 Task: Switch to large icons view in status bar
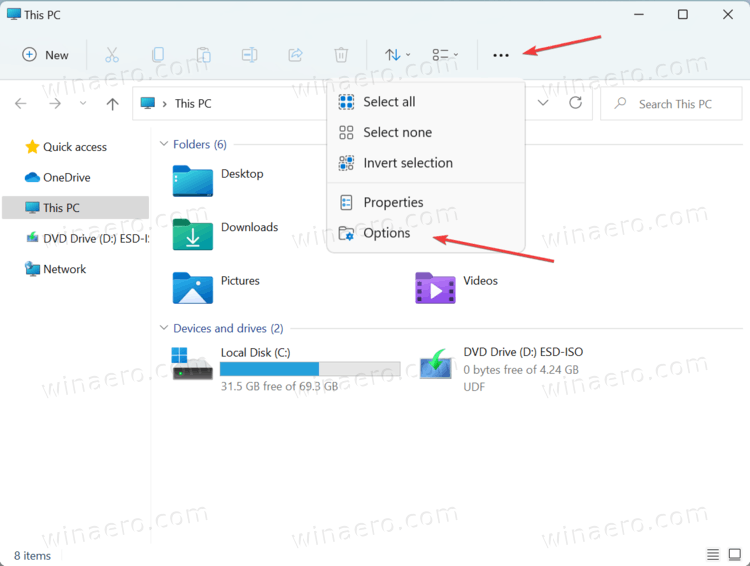735,555
